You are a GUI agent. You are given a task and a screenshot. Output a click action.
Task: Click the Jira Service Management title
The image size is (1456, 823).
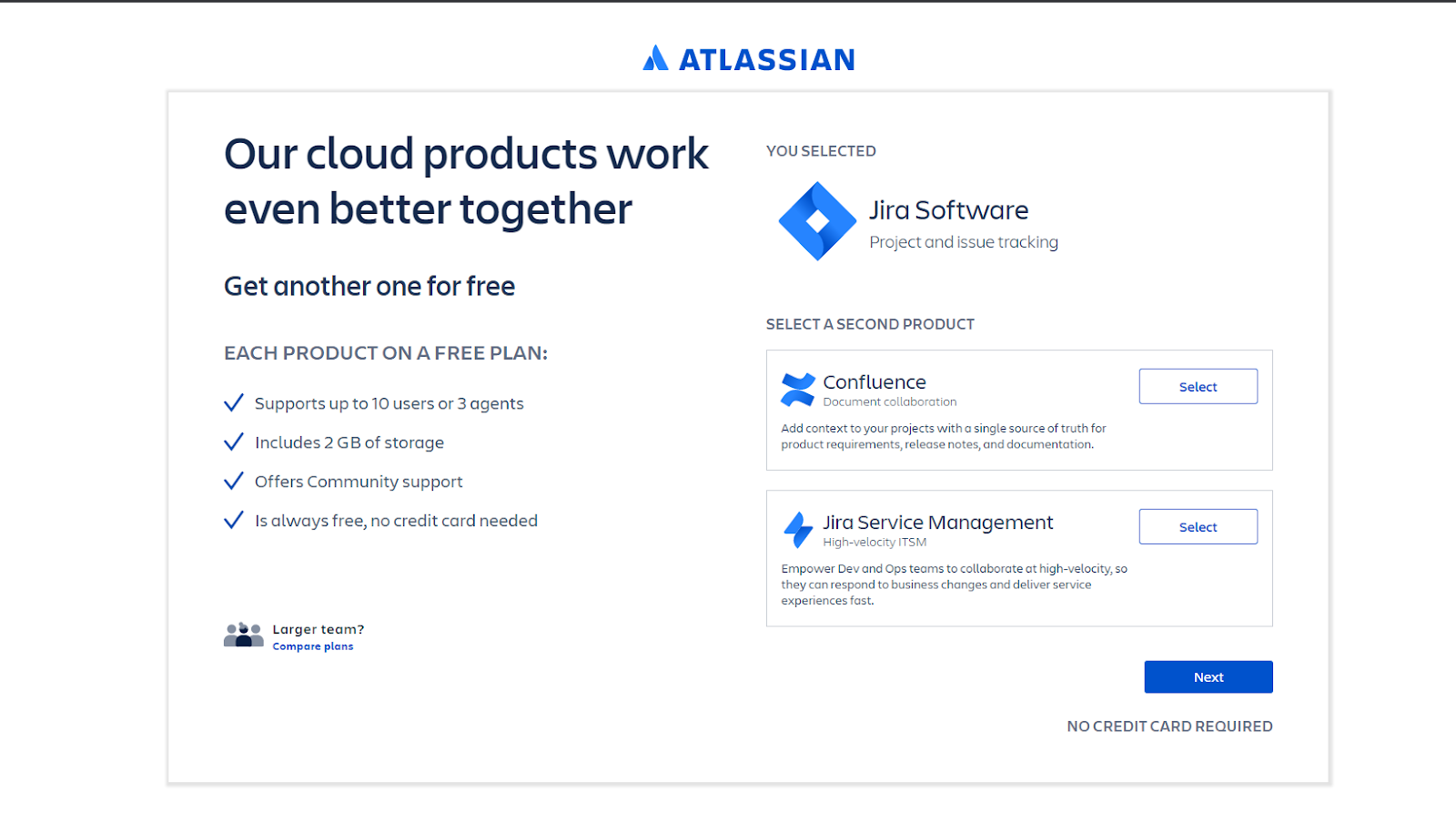(x=937, y=523)
